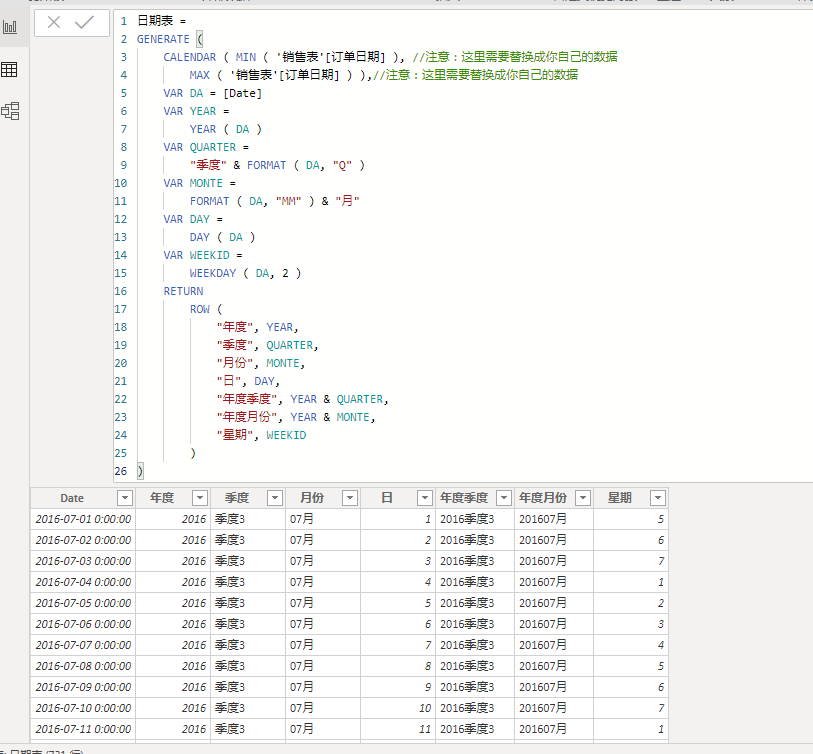
Task: Commit formula with checkmark icon
Action: coord(84,22)
